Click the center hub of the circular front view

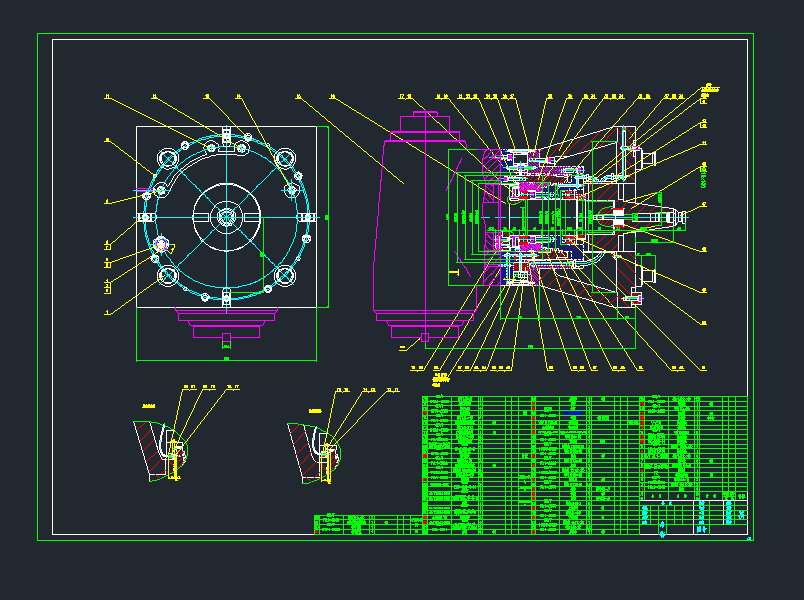pyautogui.click(x=226, y=215)
